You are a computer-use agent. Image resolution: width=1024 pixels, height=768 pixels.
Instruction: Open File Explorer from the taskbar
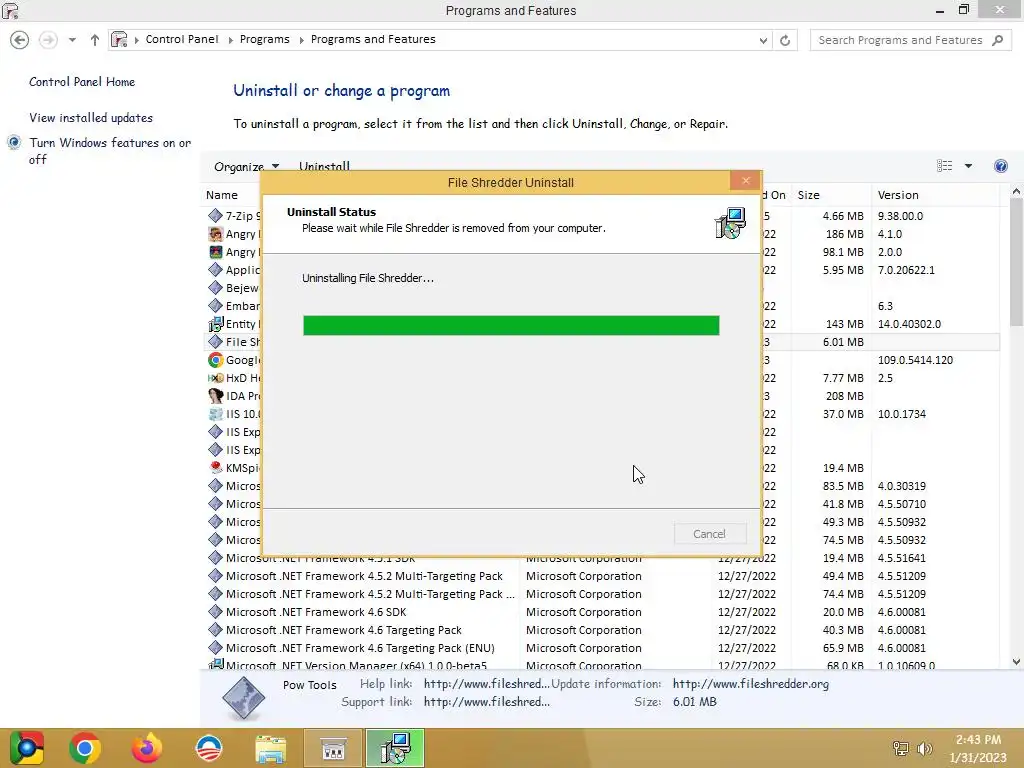point(270,748)
